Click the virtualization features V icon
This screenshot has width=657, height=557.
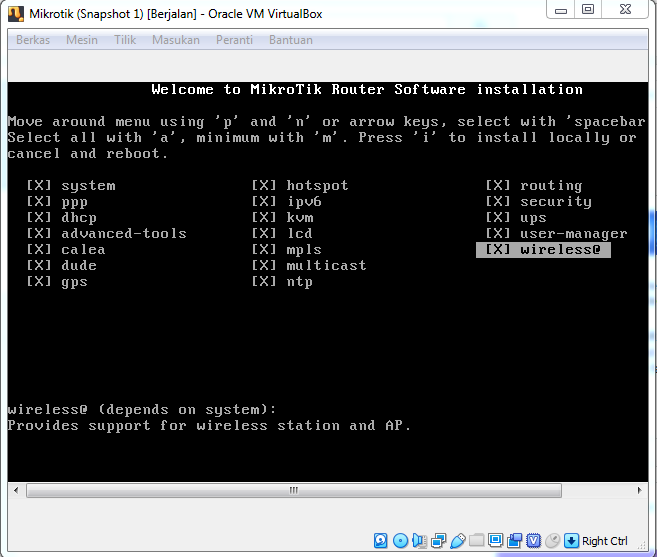pyautogui.click(x=533, y=541)
